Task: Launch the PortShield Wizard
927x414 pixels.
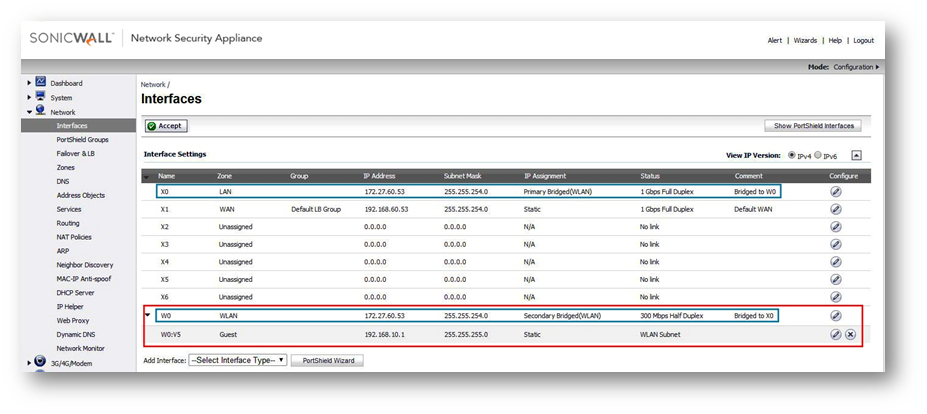Action: coord(328,360)
